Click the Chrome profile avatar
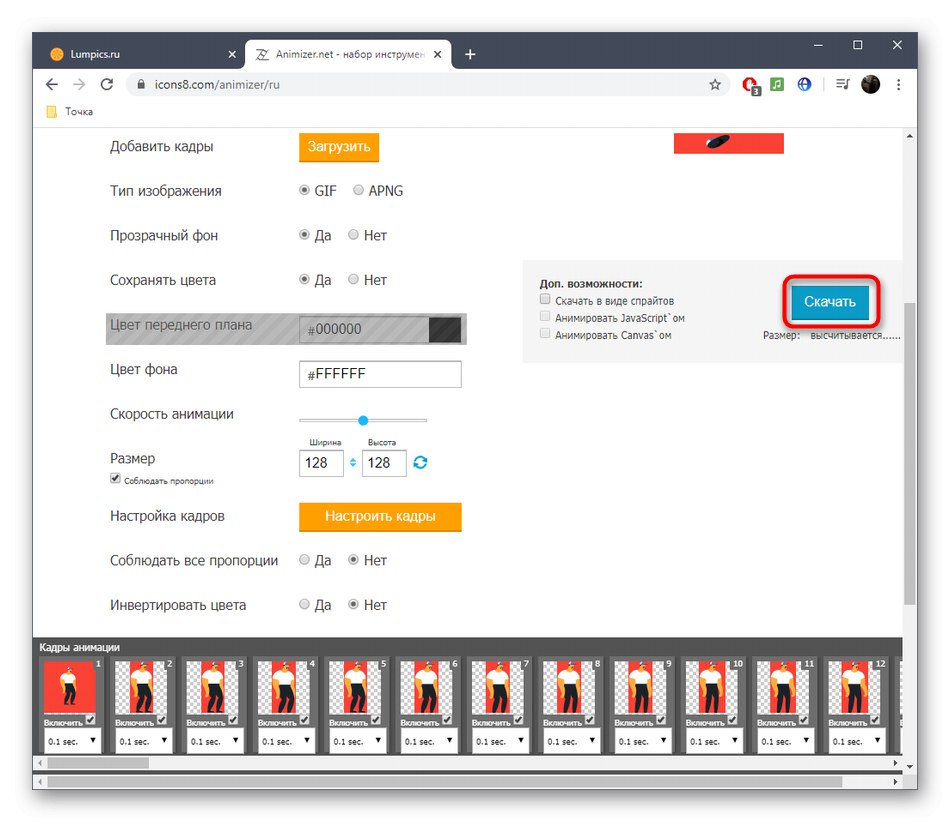The width and height of the screenshot is (950, 822). (x=869, y=84)
